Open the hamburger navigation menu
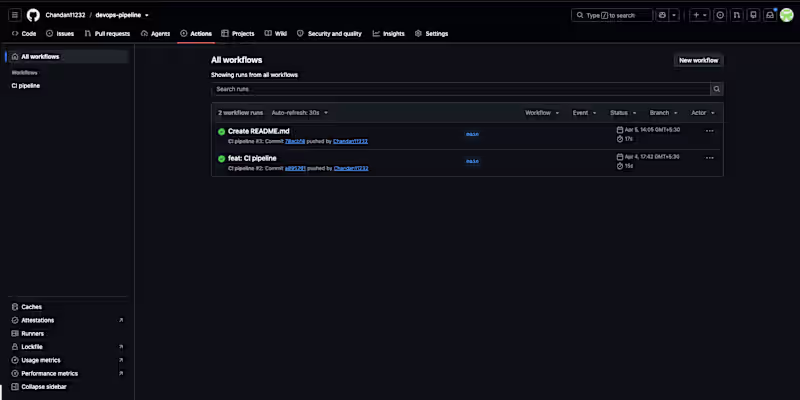 coord(15,15)
